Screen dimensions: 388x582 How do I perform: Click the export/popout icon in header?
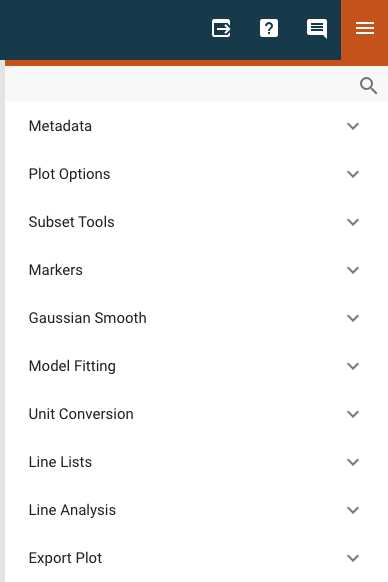[221, 28]
